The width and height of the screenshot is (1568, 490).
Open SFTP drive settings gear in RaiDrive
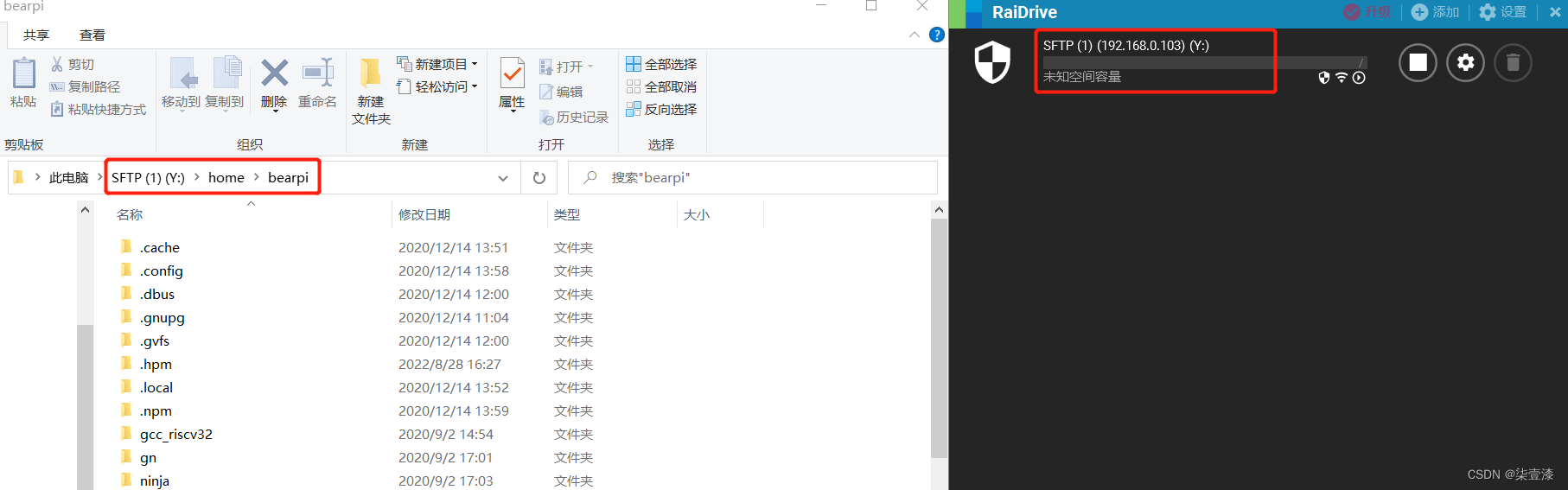[x=1465, y=62]
